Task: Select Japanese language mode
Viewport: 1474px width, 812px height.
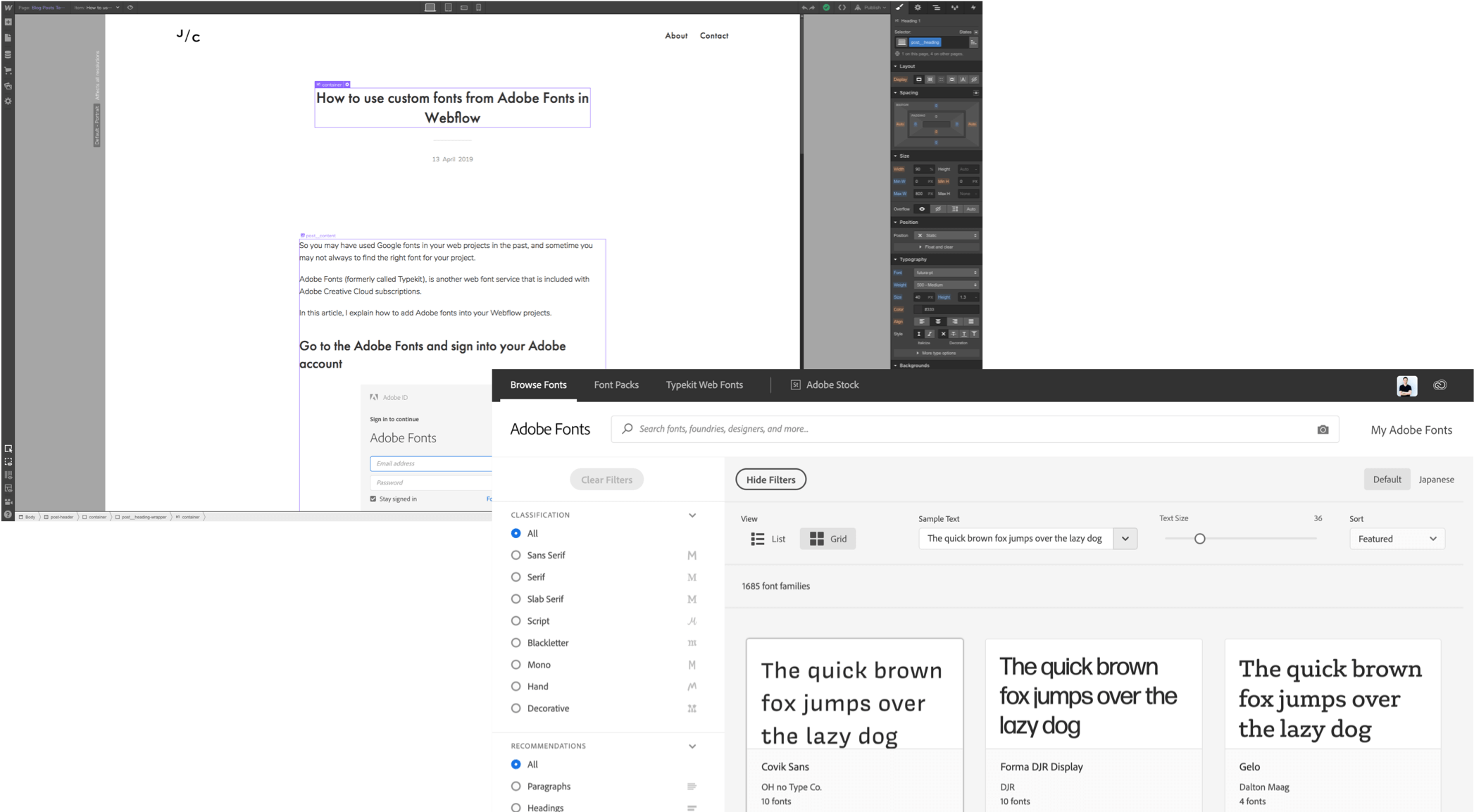Action: pos(1436,480)
